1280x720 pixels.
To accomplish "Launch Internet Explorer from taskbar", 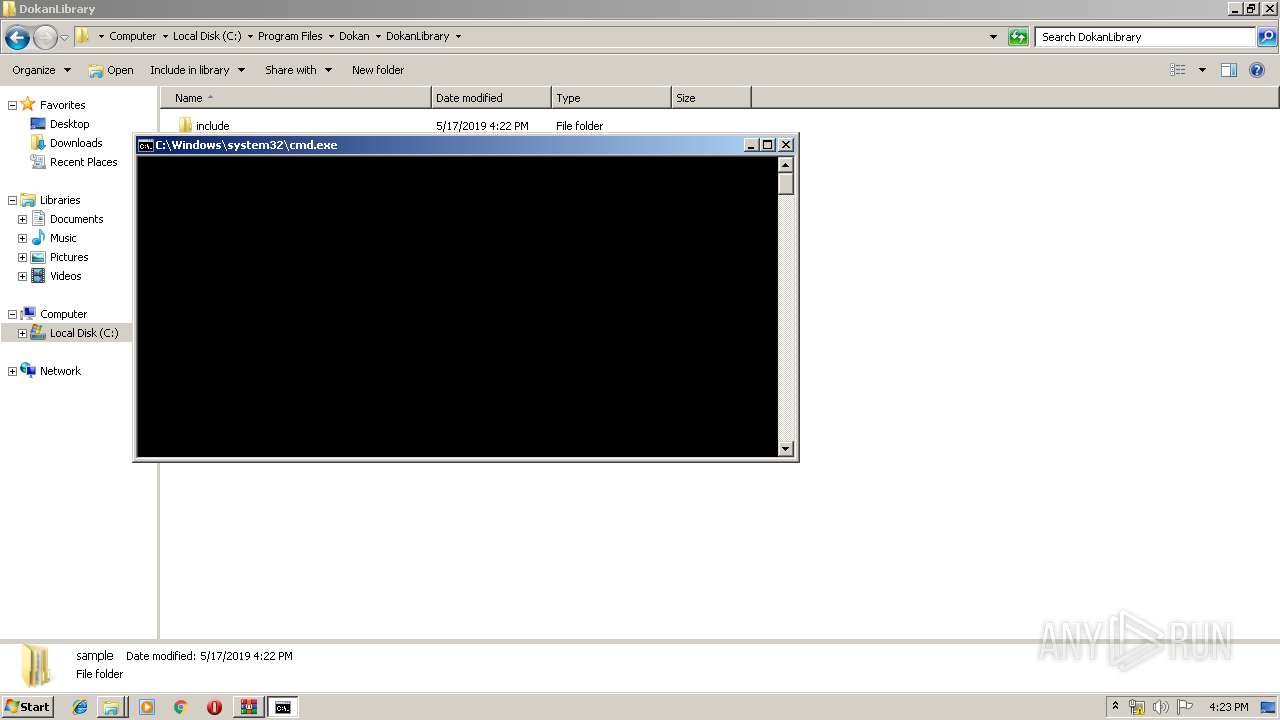I will [80, 707].
